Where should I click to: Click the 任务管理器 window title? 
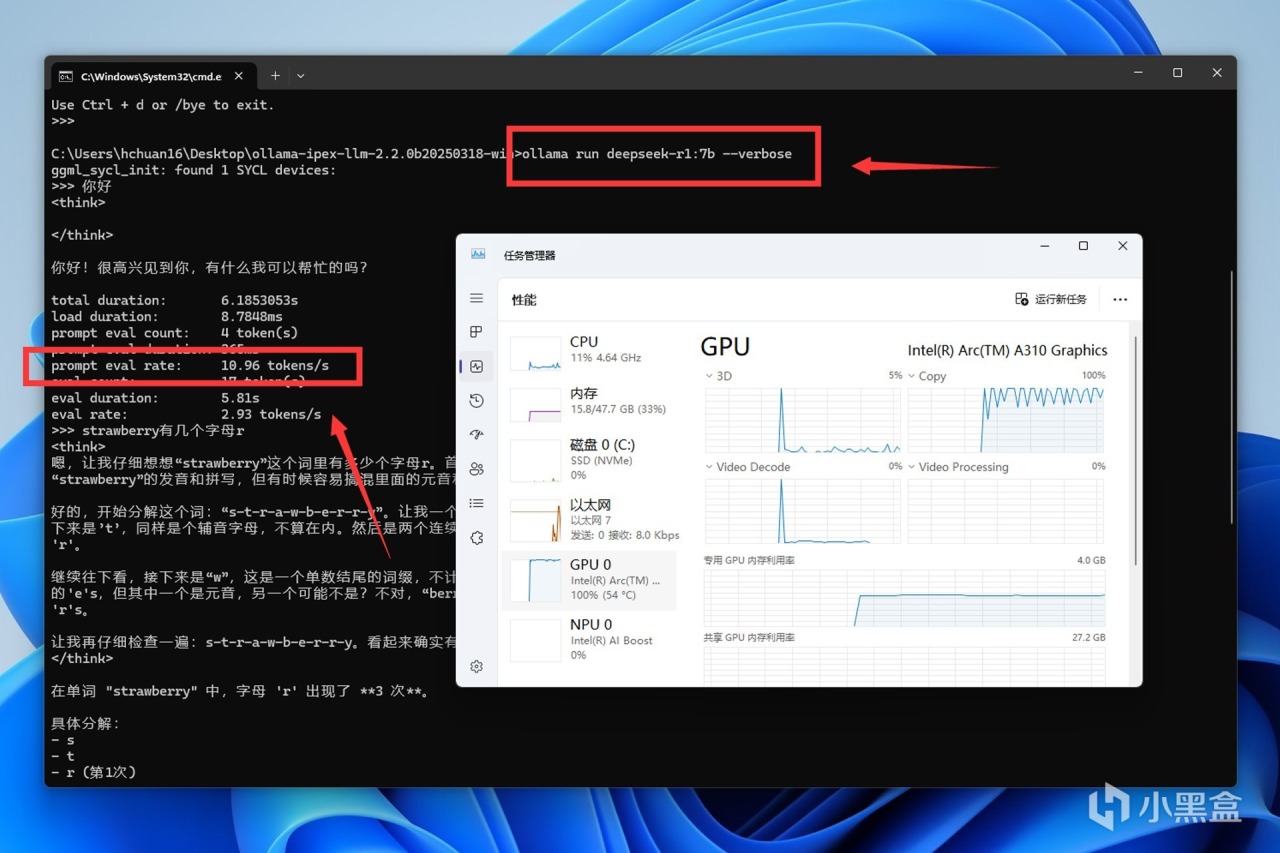click(x=529, y=255)
